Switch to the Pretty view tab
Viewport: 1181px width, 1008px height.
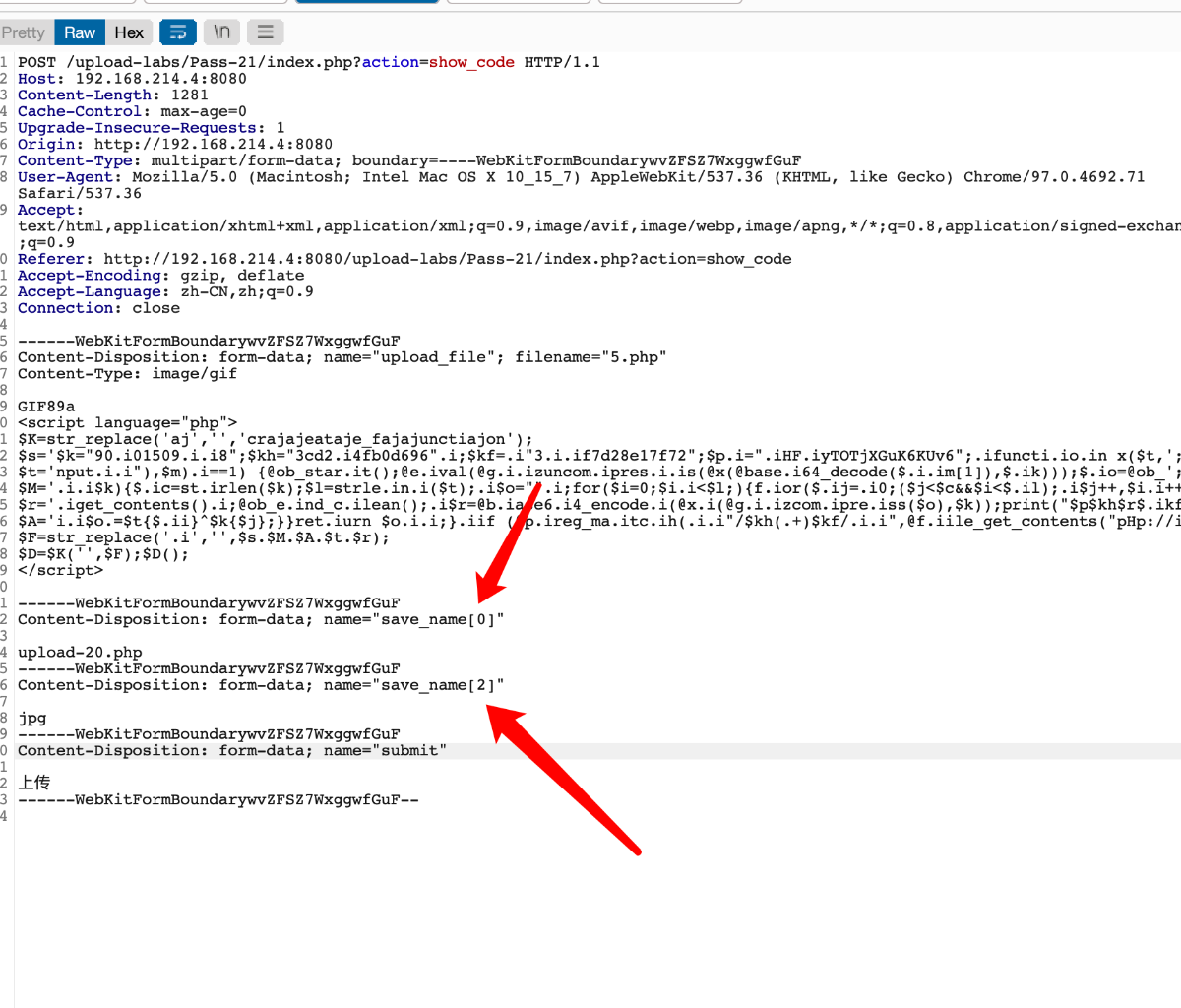(24, 32)
